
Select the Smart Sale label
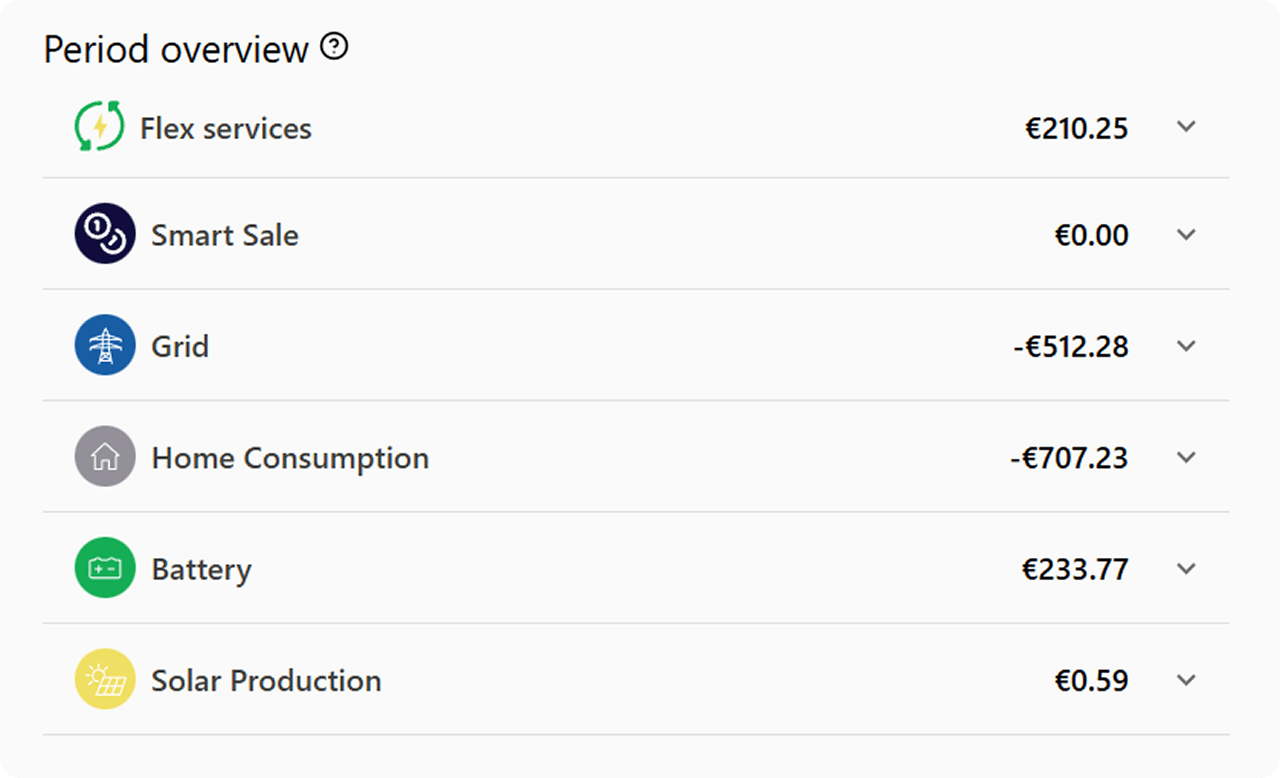pos(225,235)
